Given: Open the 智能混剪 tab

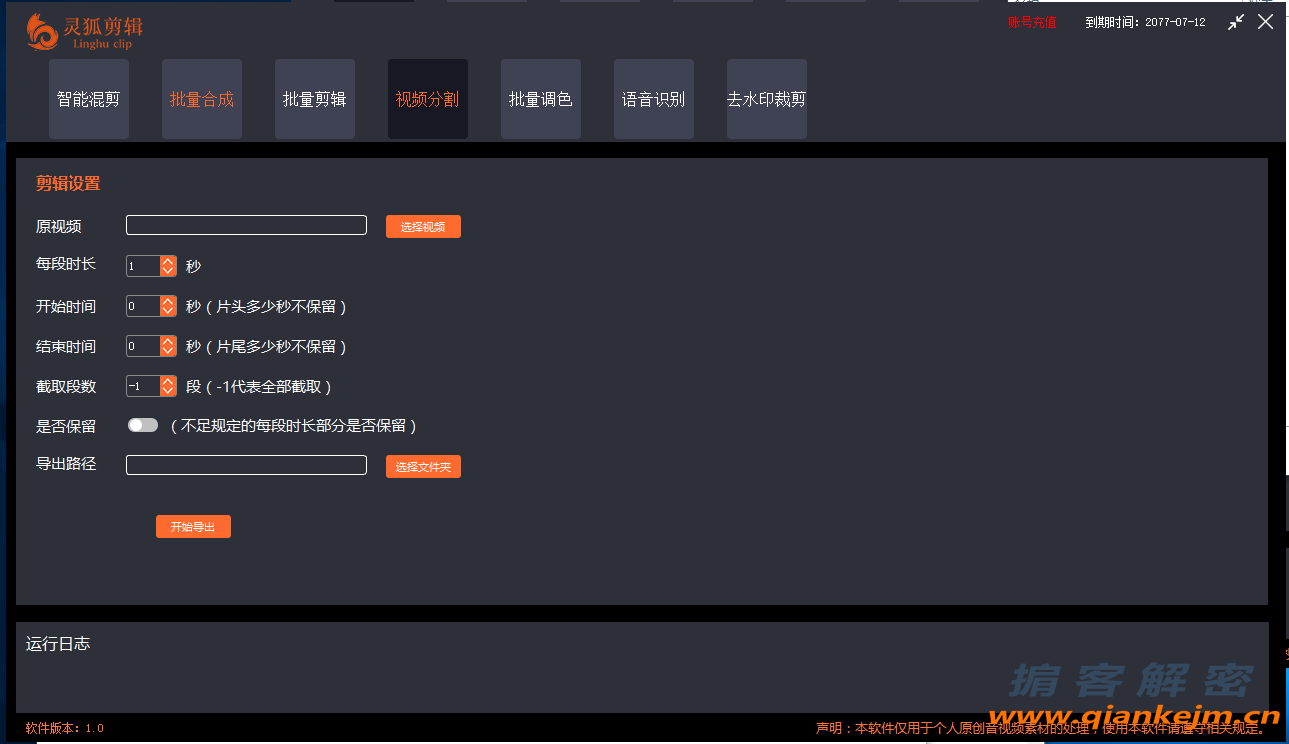Looking at the screenshot, I should pyautogui.click(x=89, y=99).
